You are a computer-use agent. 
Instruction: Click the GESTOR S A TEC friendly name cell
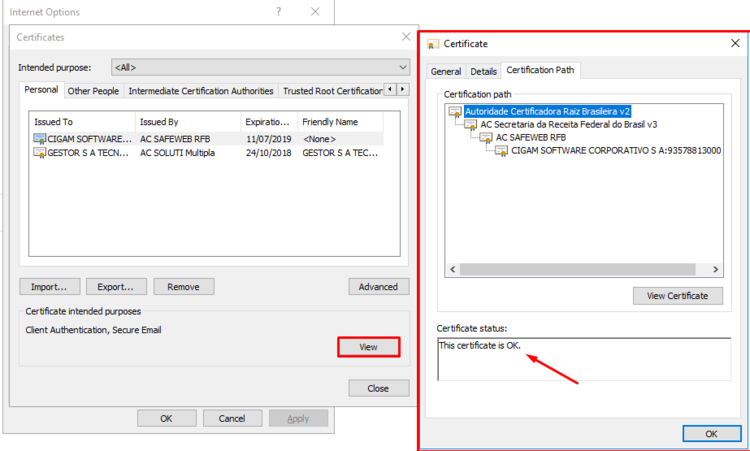[x=340, y=153]
